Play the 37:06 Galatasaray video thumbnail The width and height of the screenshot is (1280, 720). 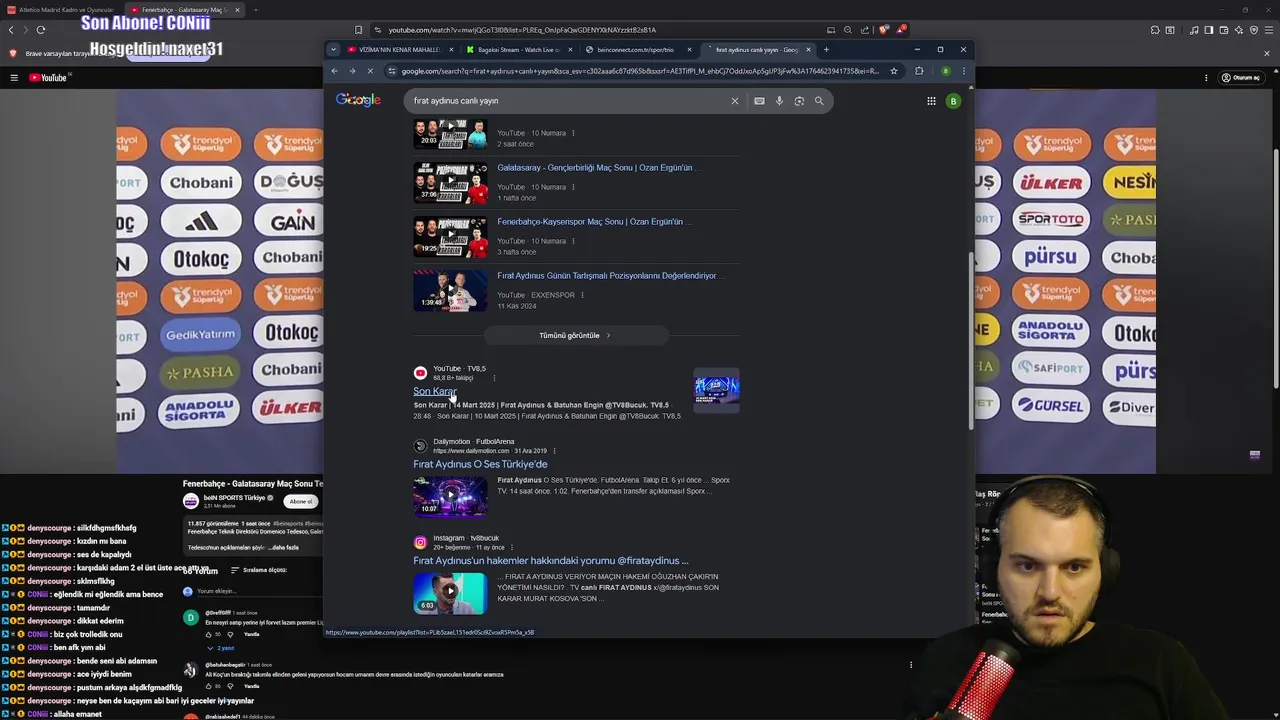click(x=451, y=183)
